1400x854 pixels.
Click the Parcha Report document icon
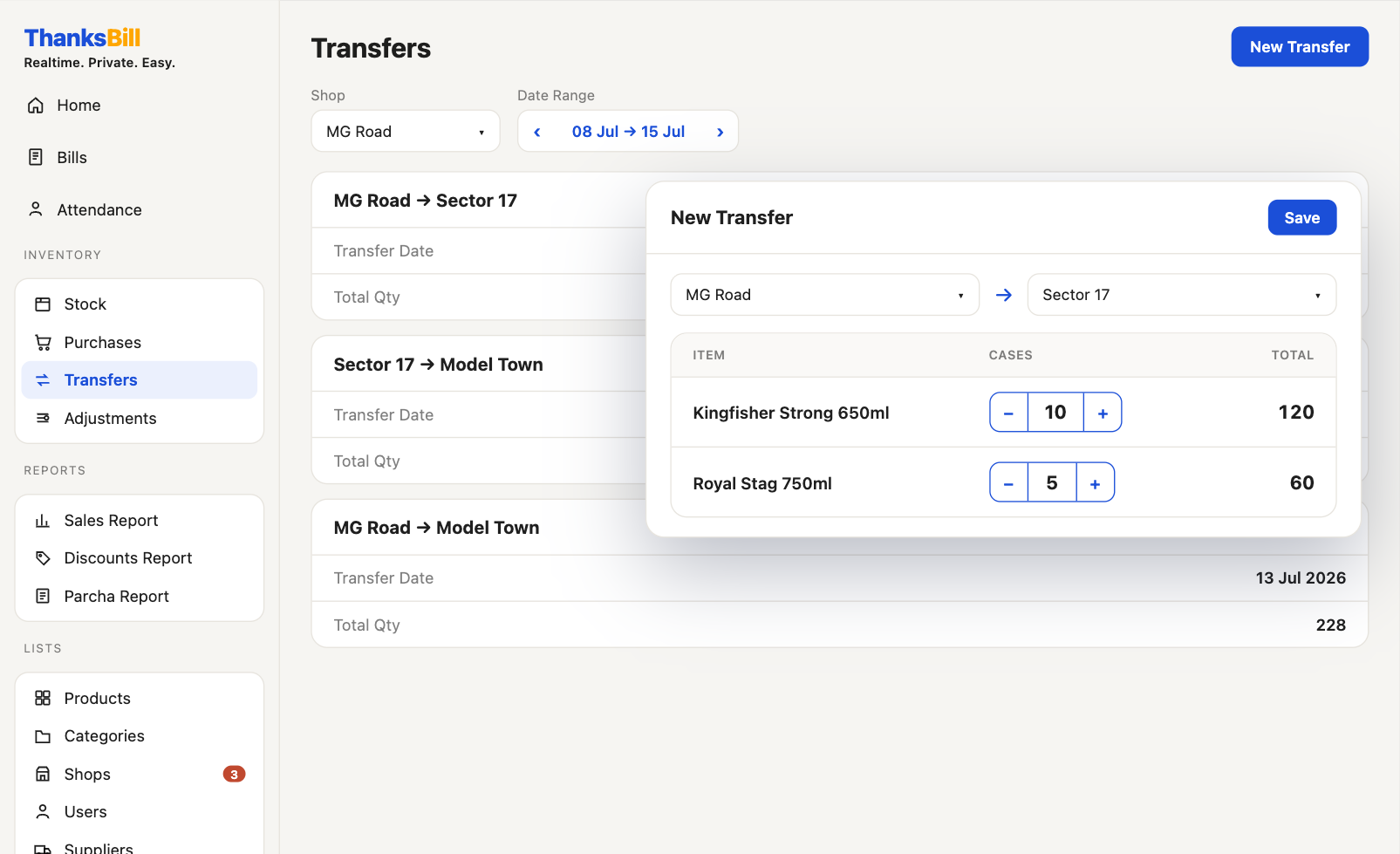pos(43,597)
